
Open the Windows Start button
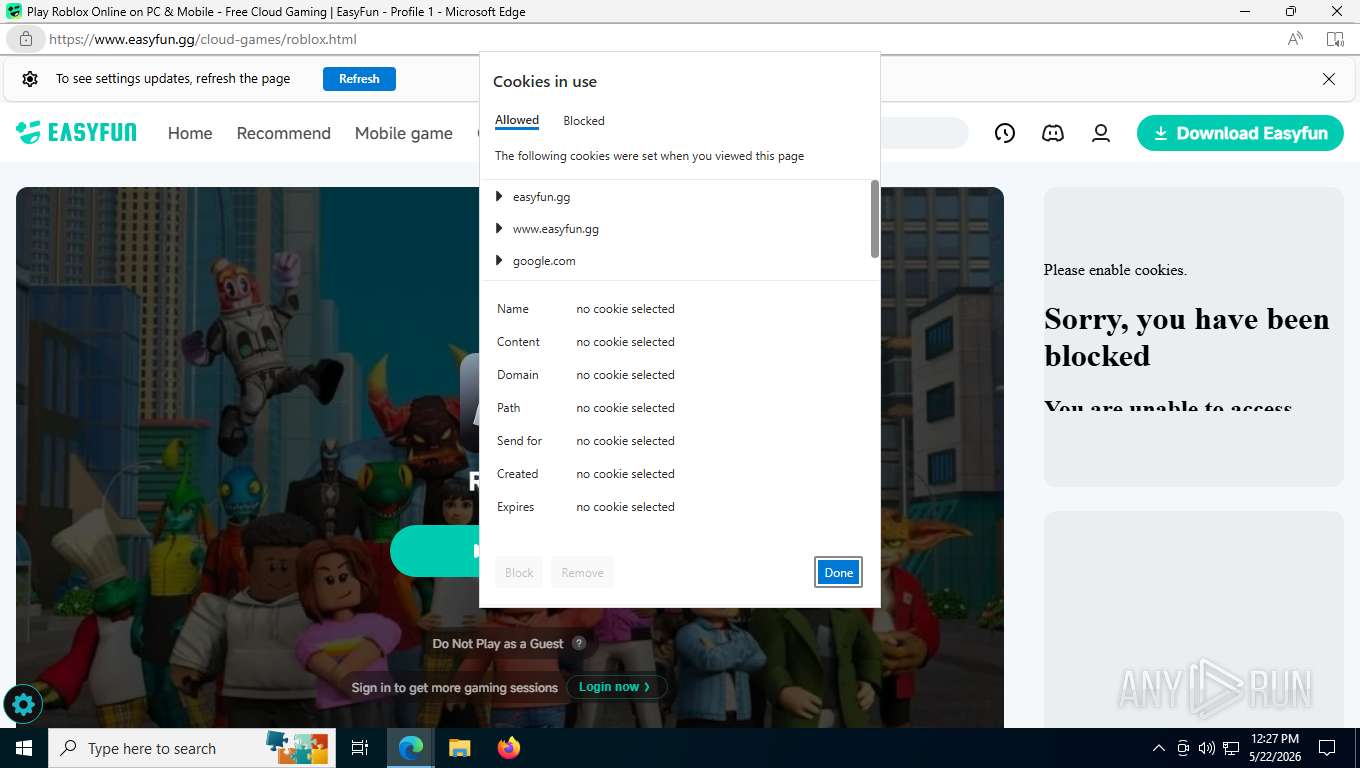click(24, 748)
